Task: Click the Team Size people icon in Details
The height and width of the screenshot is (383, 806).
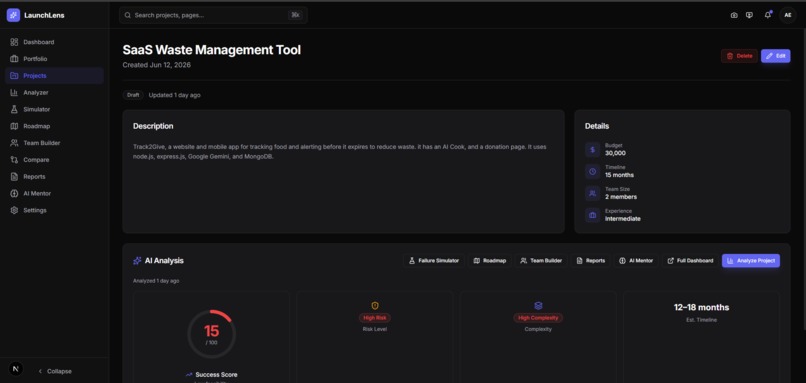Action: 592,193
